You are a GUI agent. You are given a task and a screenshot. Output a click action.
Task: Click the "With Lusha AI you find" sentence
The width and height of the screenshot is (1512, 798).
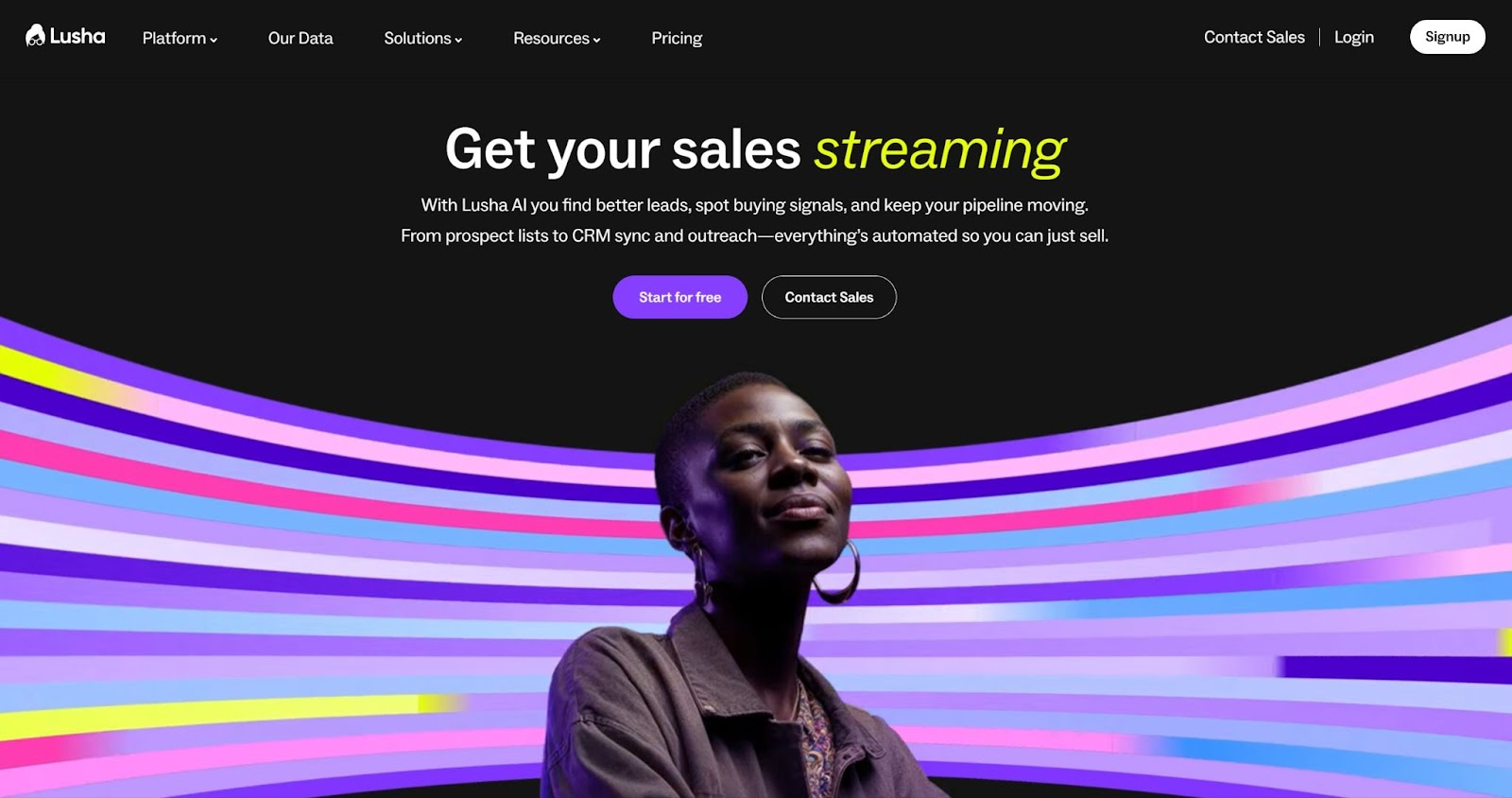754,204
